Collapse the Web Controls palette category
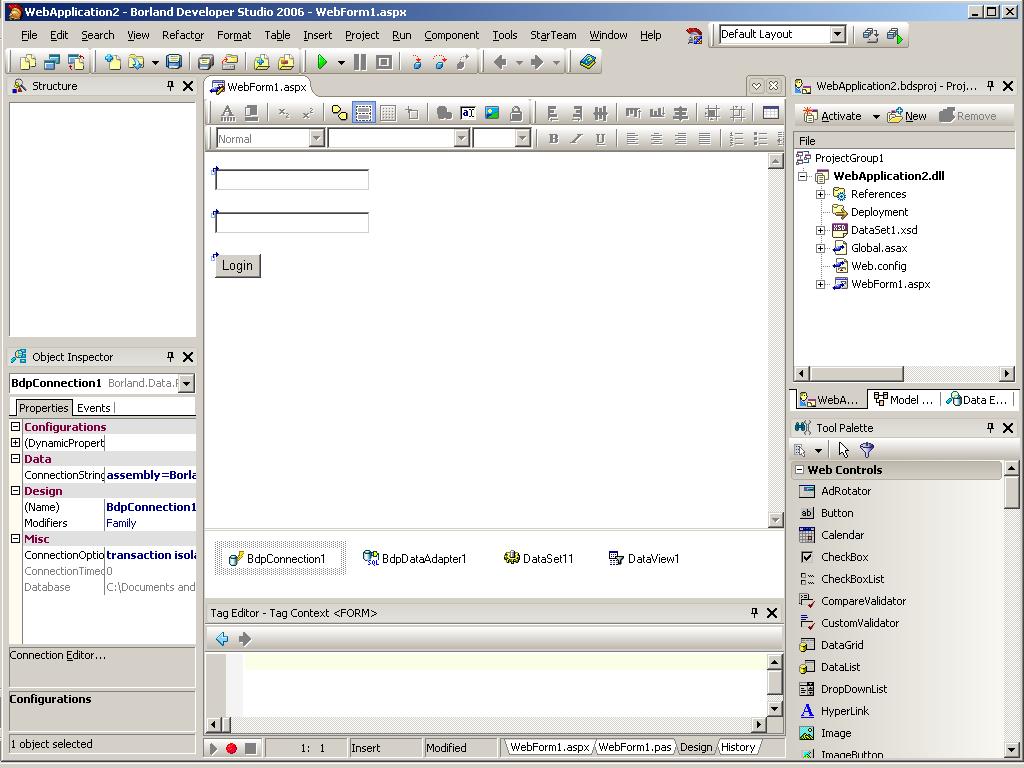1024x768 pixels. [799, 470]
